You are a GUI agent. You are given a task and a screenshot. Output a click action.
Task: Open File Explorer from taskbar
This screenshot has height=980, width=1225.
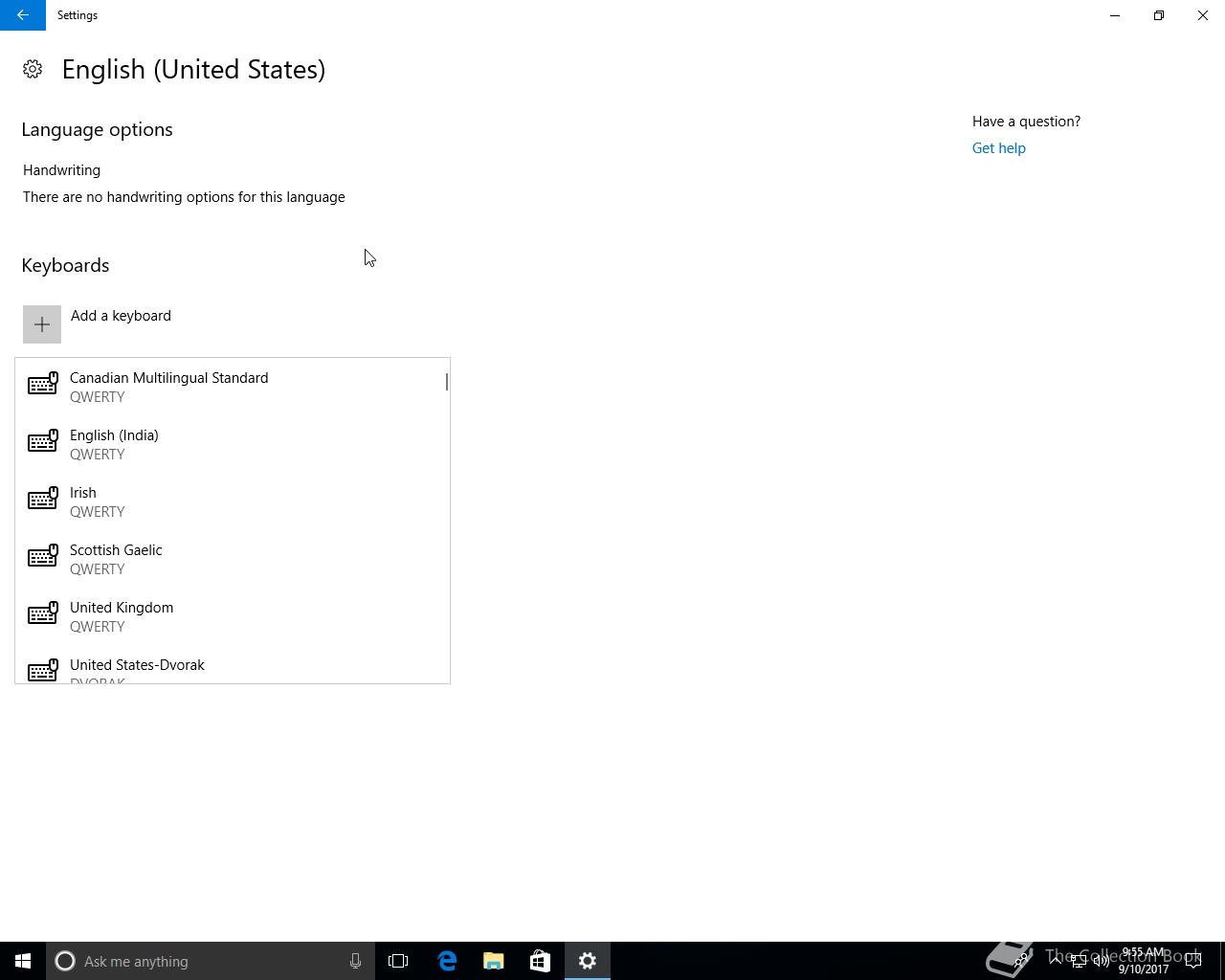tap(494, 961)
